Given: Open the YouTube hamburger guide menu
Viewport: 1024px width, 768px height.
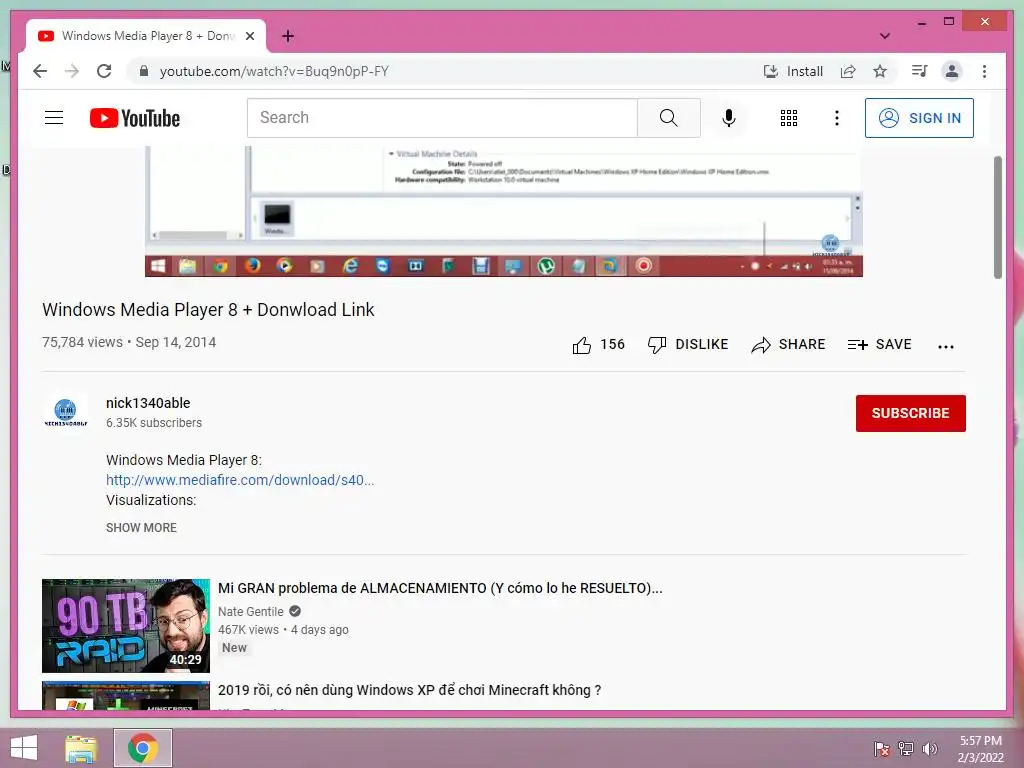Looking at the screenshot, I should pos(54,118).
